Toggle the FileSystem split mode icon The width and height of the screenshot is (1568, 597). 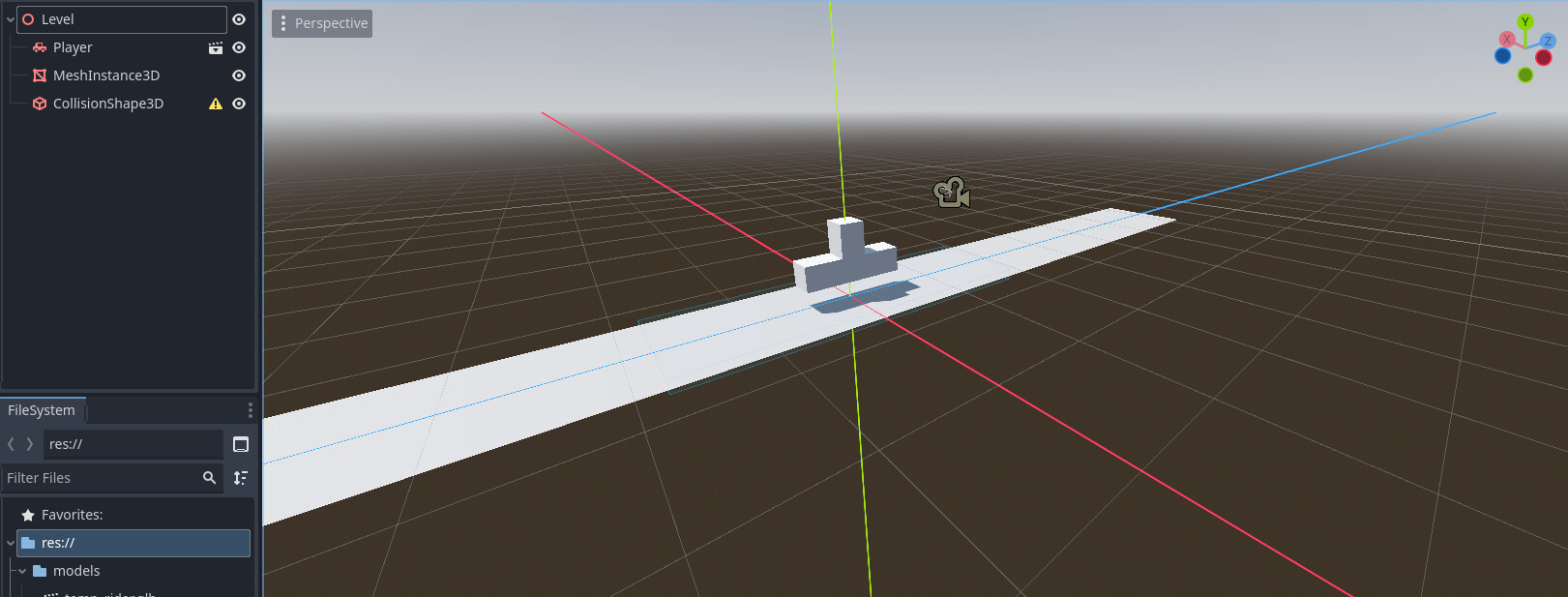coord(241,444)
